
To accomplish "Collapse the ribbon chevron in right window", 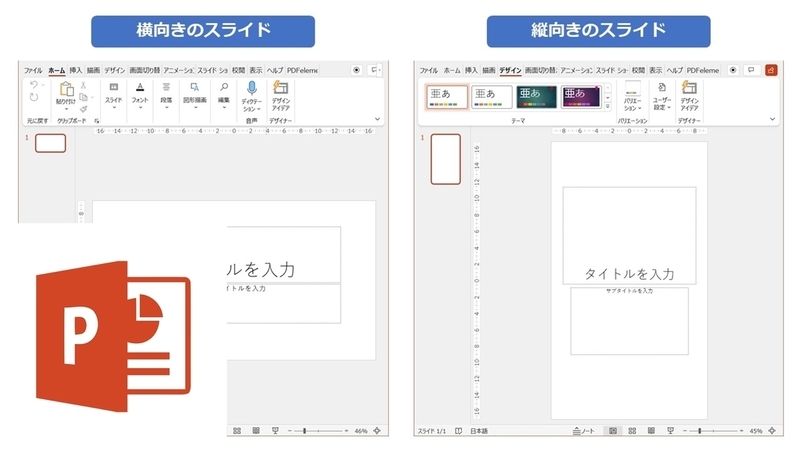I will (x=772, y=119).
